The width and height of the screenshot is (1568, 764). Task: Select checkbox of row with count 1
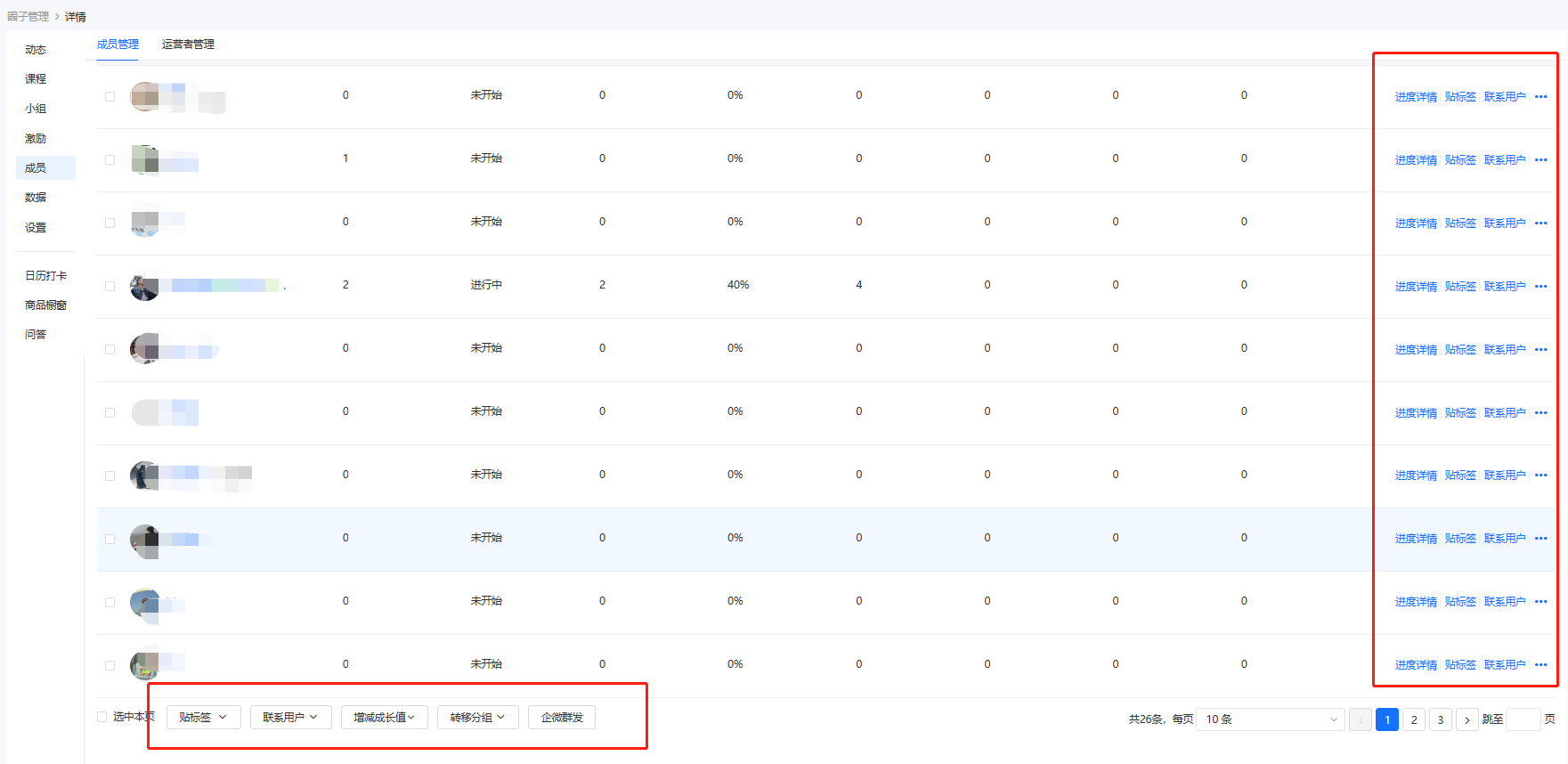point(110,160)
